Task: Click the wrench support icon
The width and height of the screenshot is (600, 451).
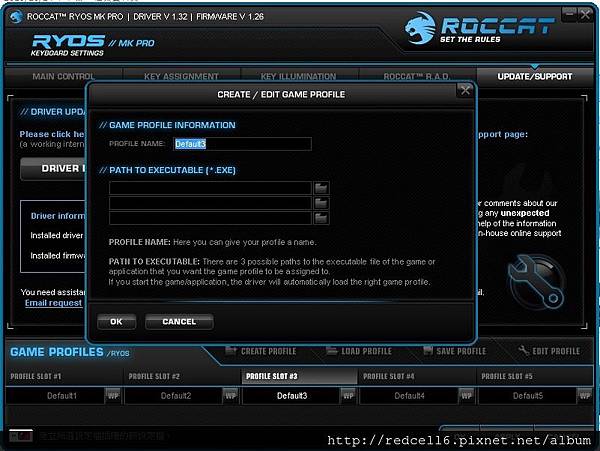Action: 536,282
